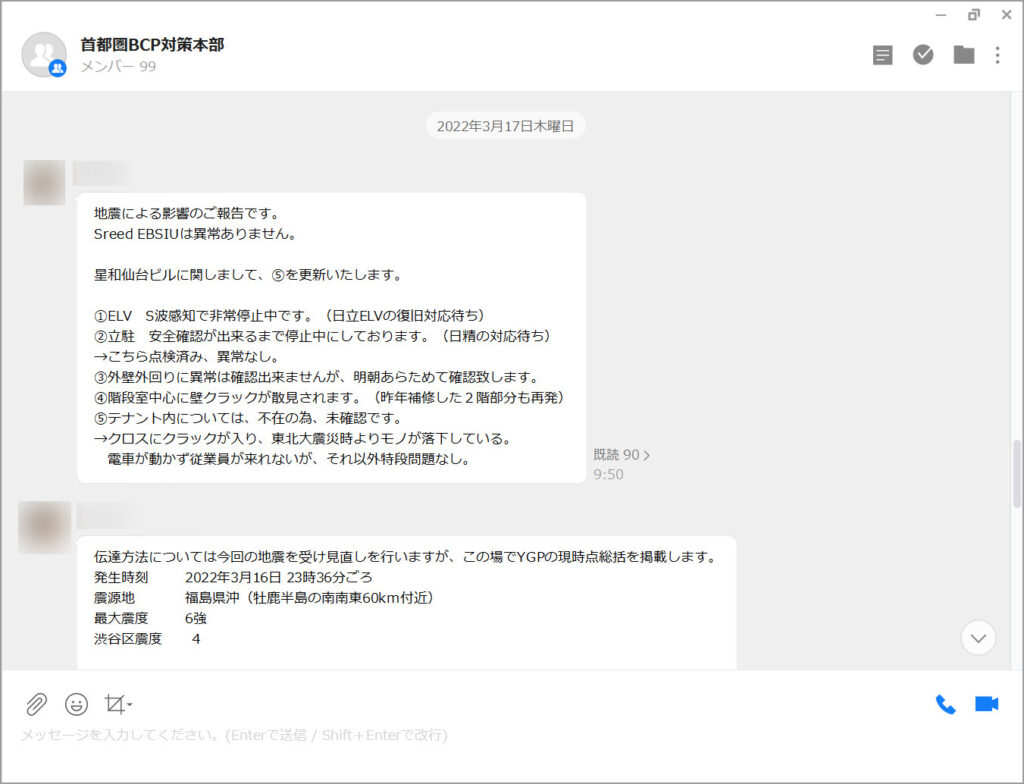Click the paperclip attach file icon
Viewport: 1024px width, 784px height.
[x=36, y=704]
